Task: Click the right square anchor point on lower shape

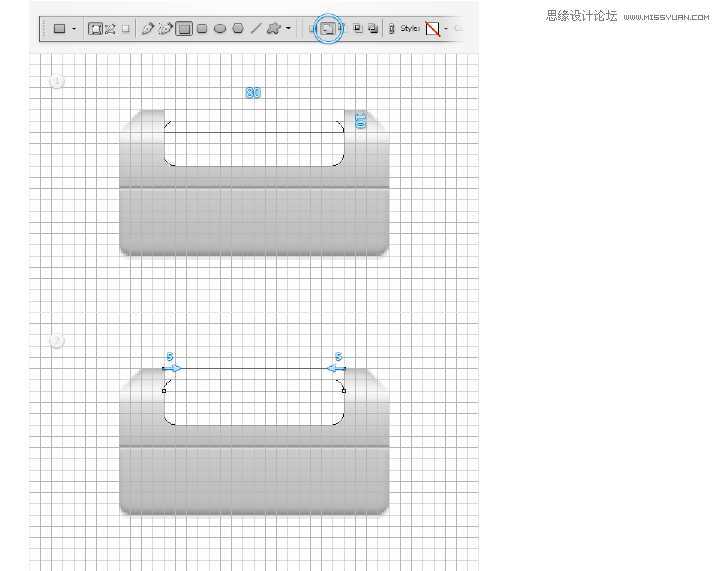Action: point(344,390)
